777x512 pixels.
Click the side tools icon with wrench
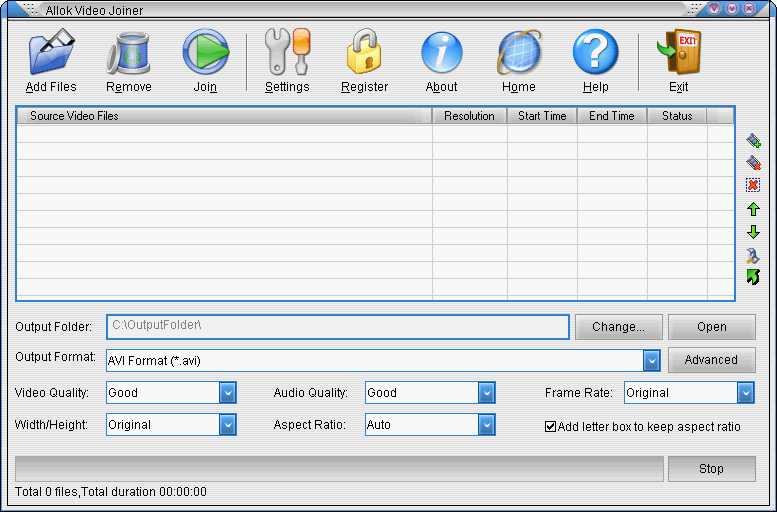pos(753,255)
